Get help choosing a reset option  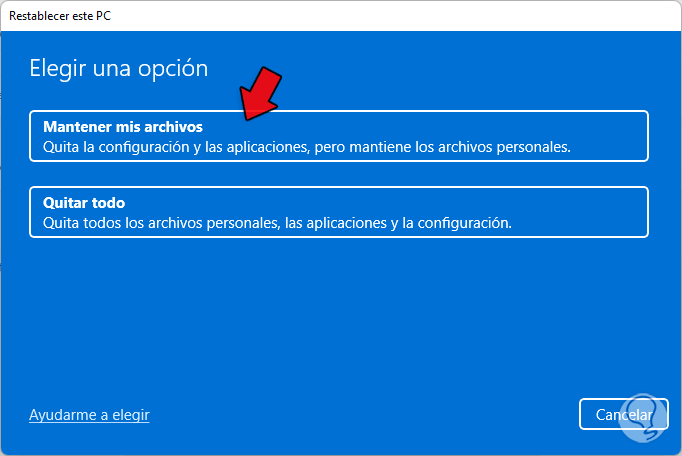(x=89, y=415)
